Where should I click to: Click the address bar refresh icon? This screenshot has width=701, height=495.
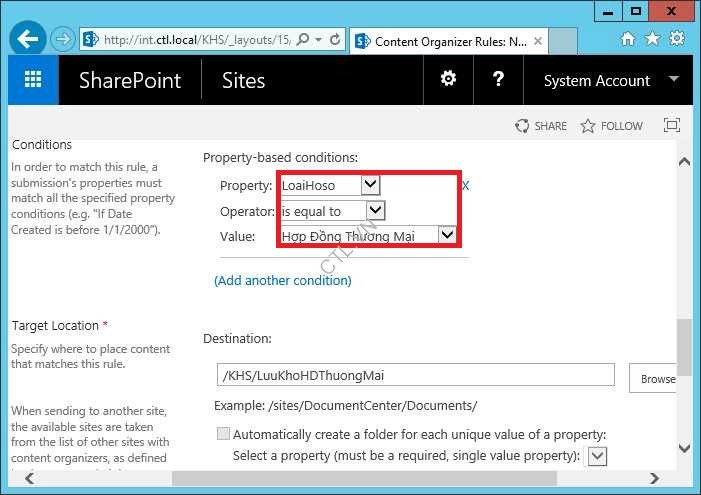pyautogui.click(x=334, y=40)
